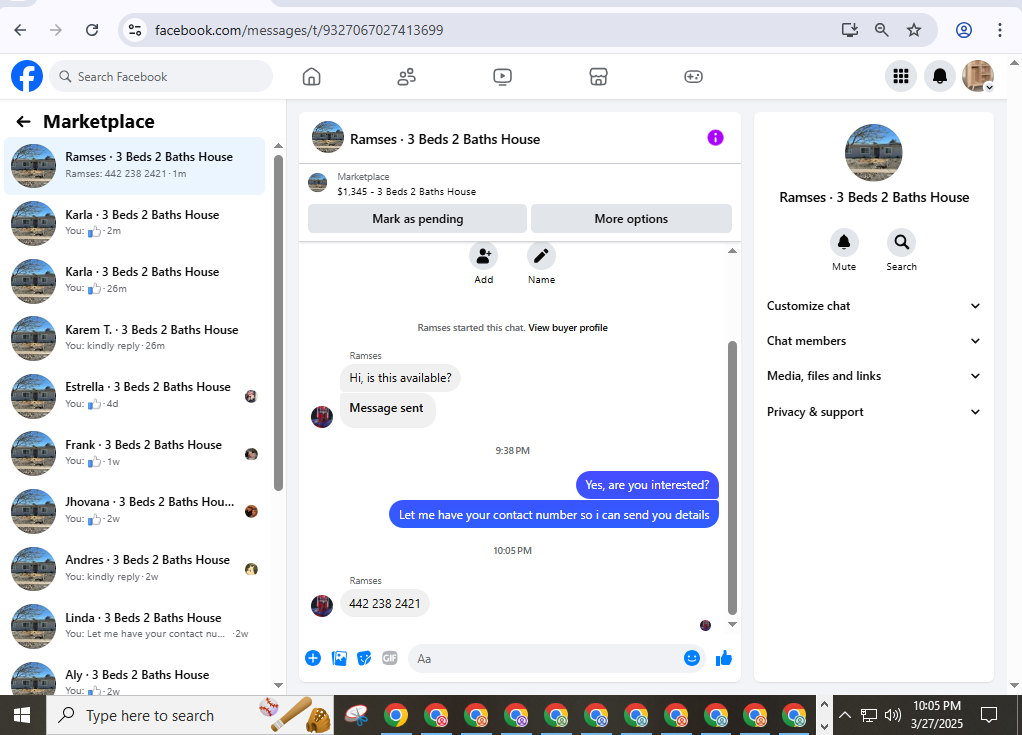The image size is (1022, 735).
Task: Click Ramses profile picture in side panel
Action: pyautogui.click(x=873, y=152)
